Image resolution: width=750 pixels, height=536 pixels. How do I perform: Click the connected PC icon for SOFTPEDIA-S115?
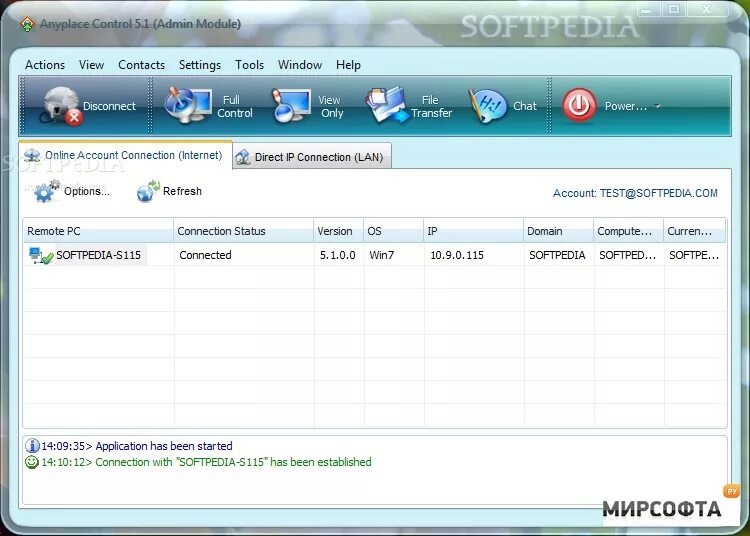(41, 256)
